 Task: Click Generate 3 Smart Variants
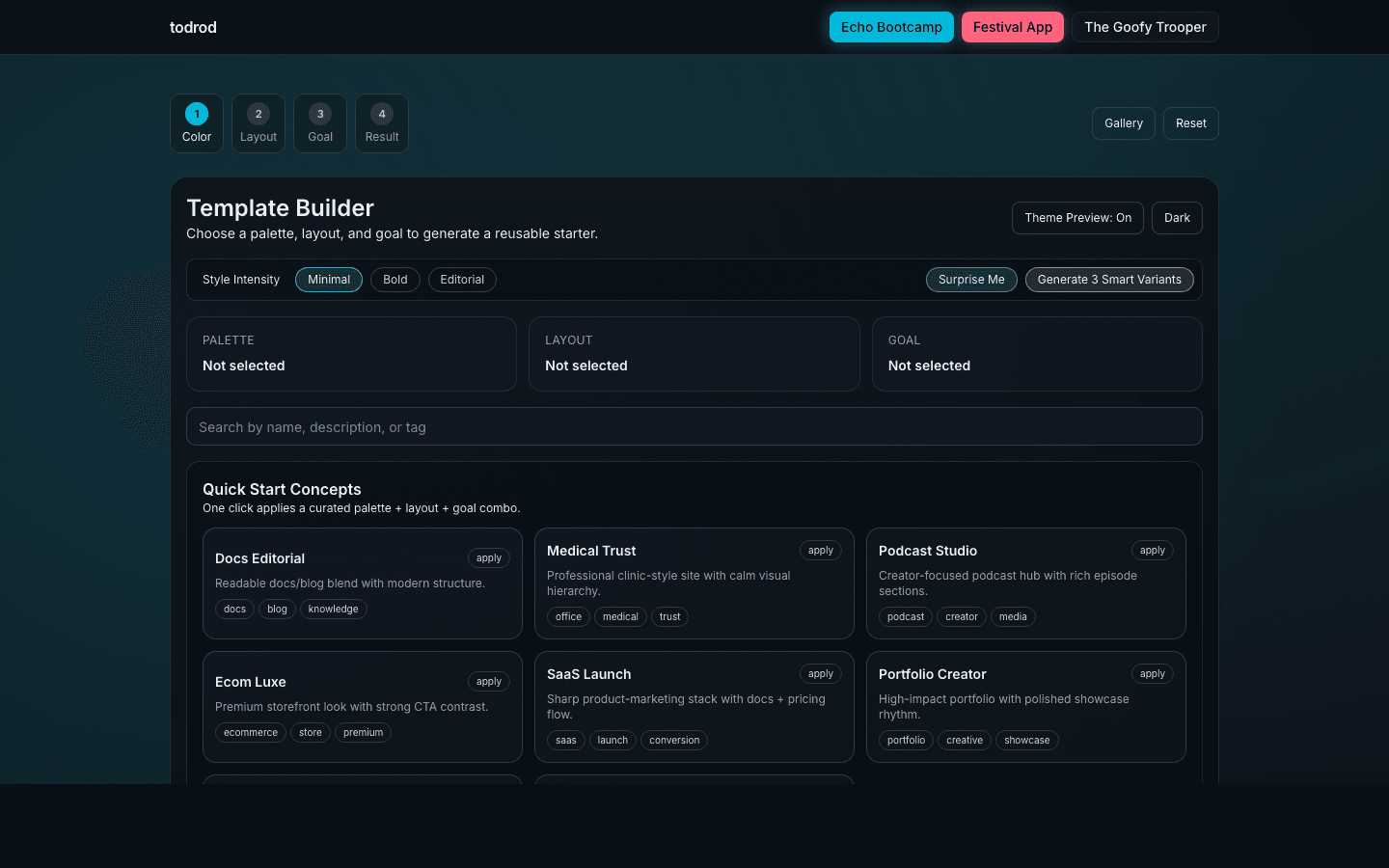[x=1109, y=280]
